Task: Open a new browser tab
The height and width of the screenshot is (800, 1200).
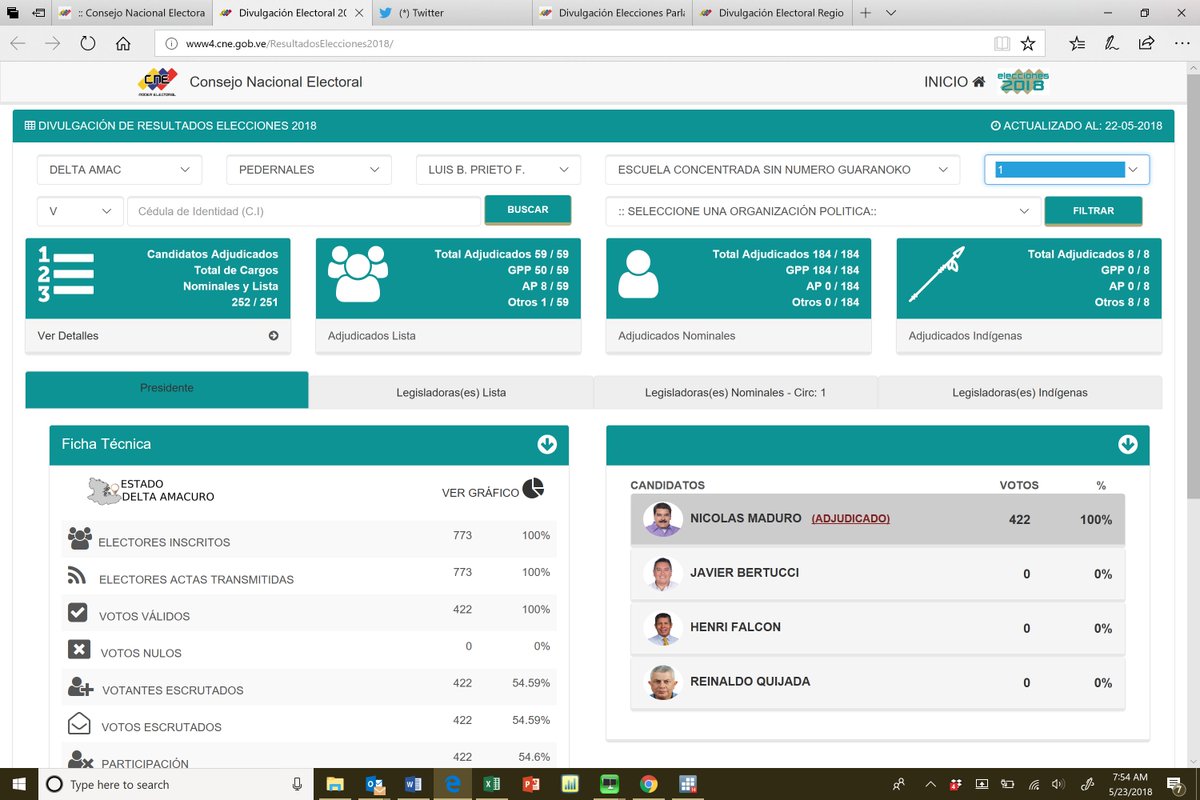Action: tap(866, 13)
